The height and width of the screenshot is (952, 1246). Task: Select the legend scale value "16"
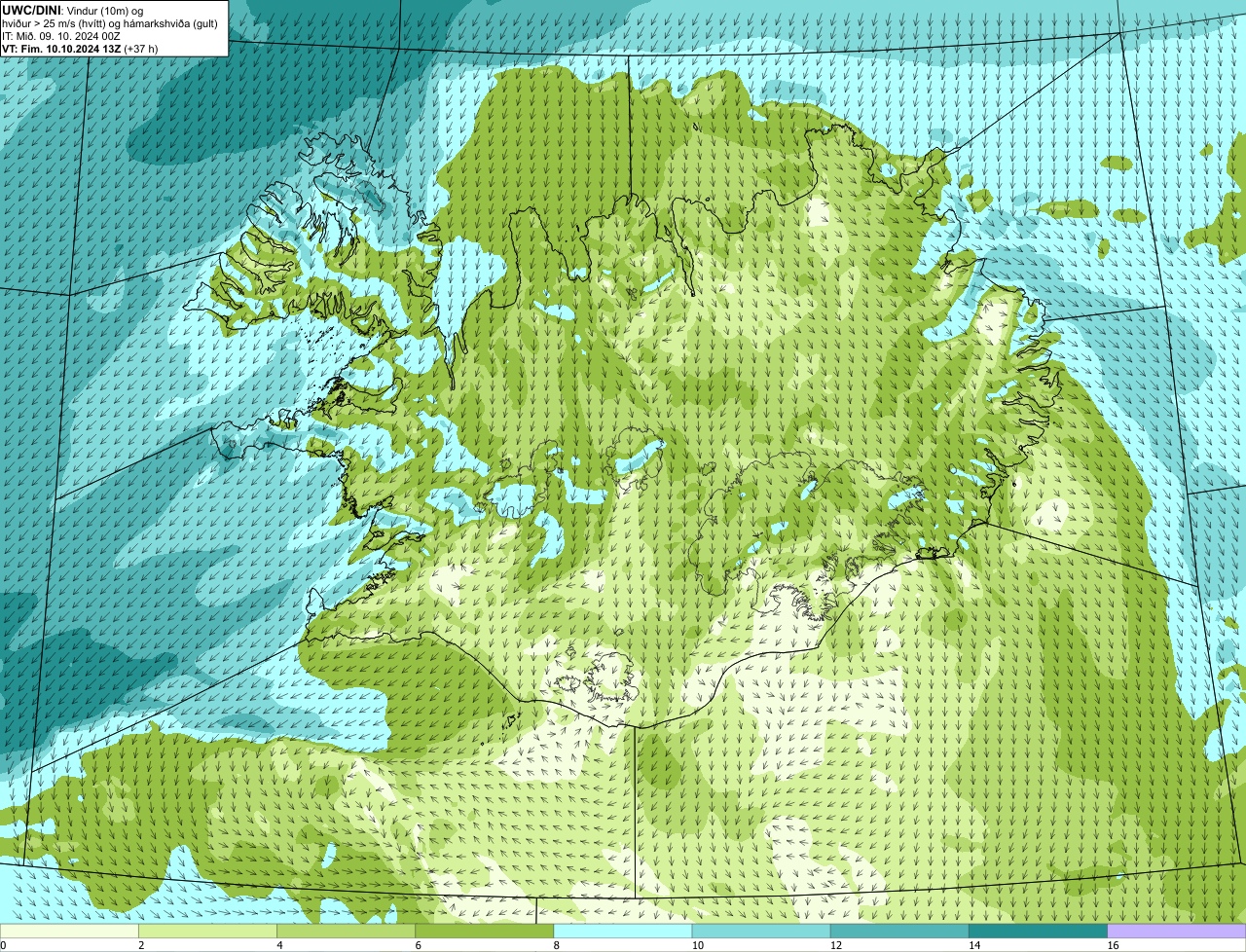[x=1112, y=945]
